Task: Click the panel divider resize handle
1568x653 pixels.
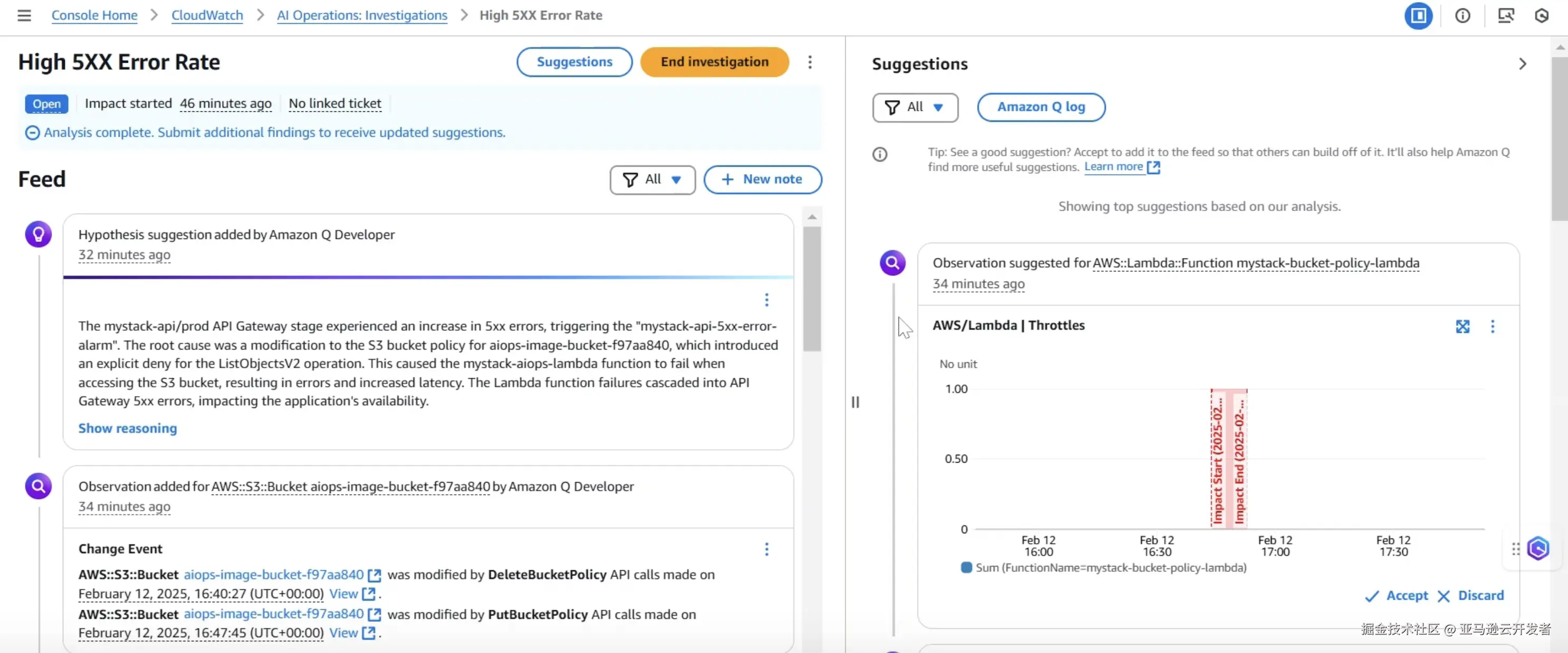Action: point(855,401)
